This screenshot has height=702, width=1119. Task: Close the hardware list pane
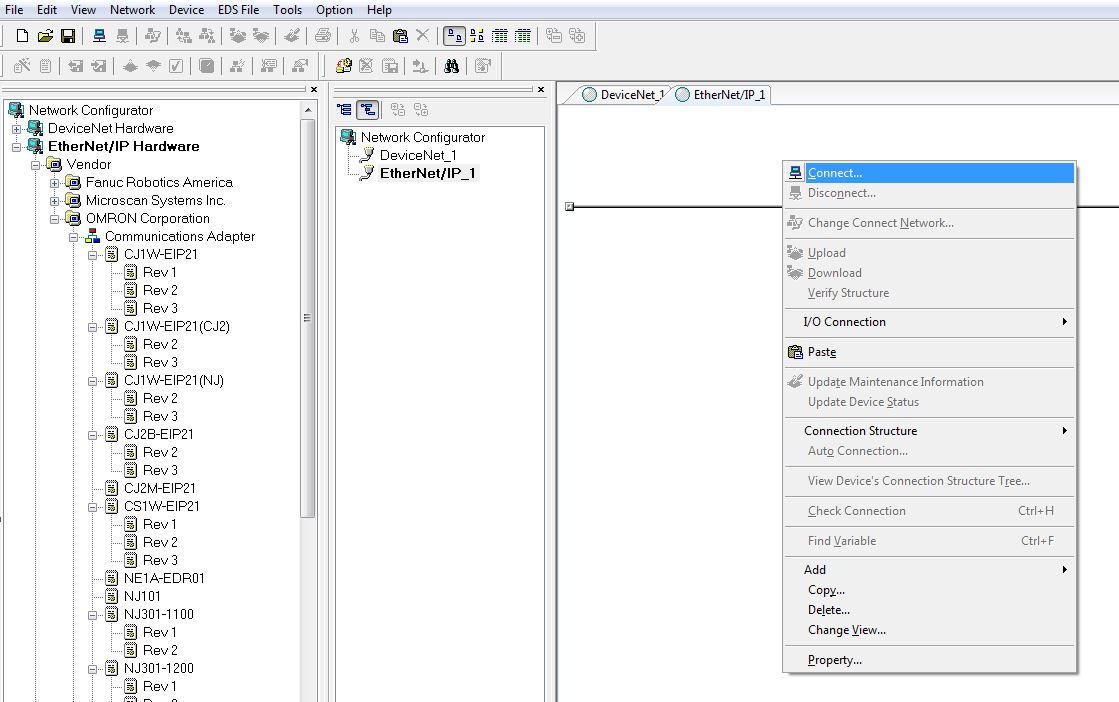click(313, 90)
